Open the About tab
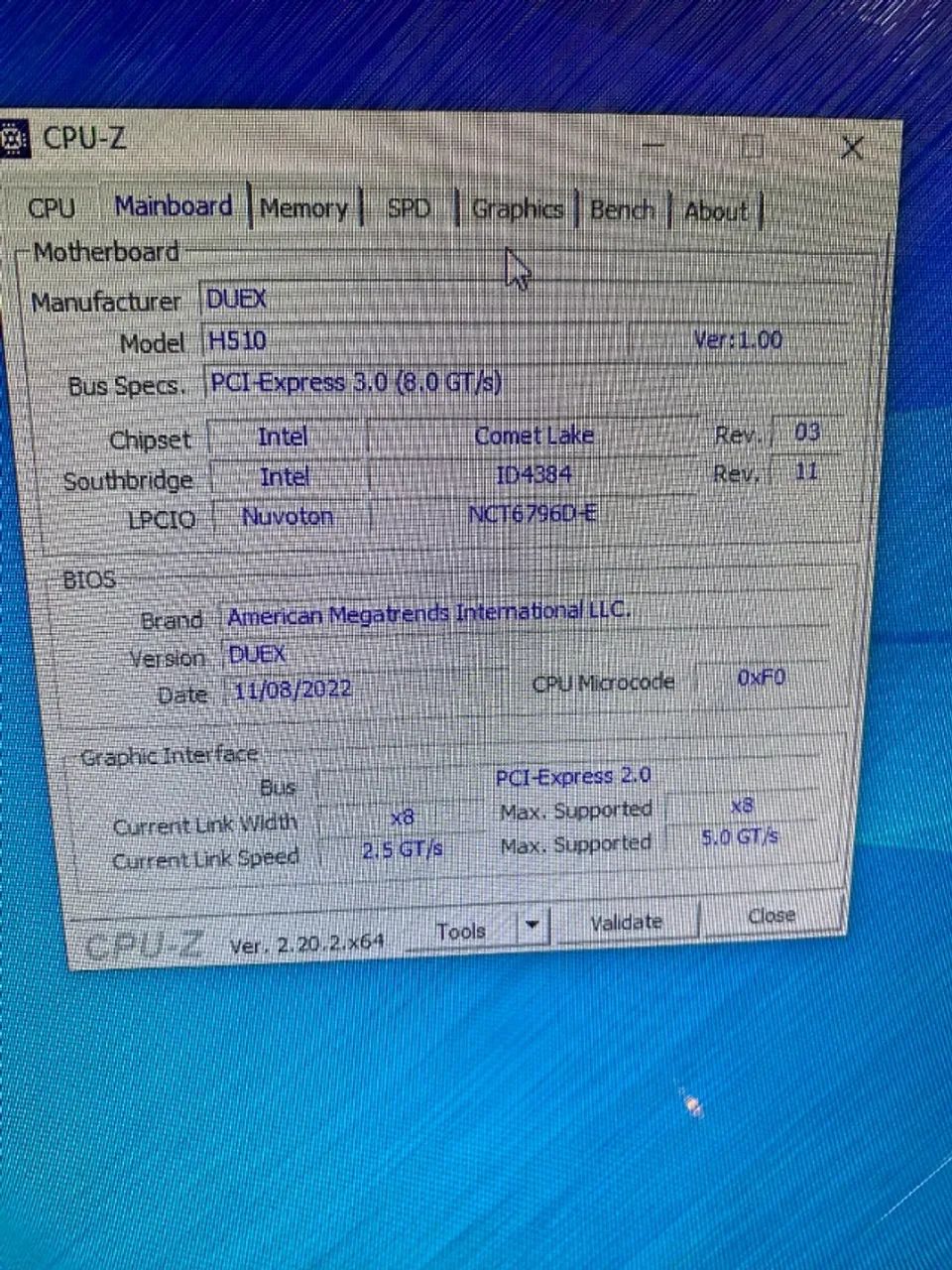 (716, 211)
